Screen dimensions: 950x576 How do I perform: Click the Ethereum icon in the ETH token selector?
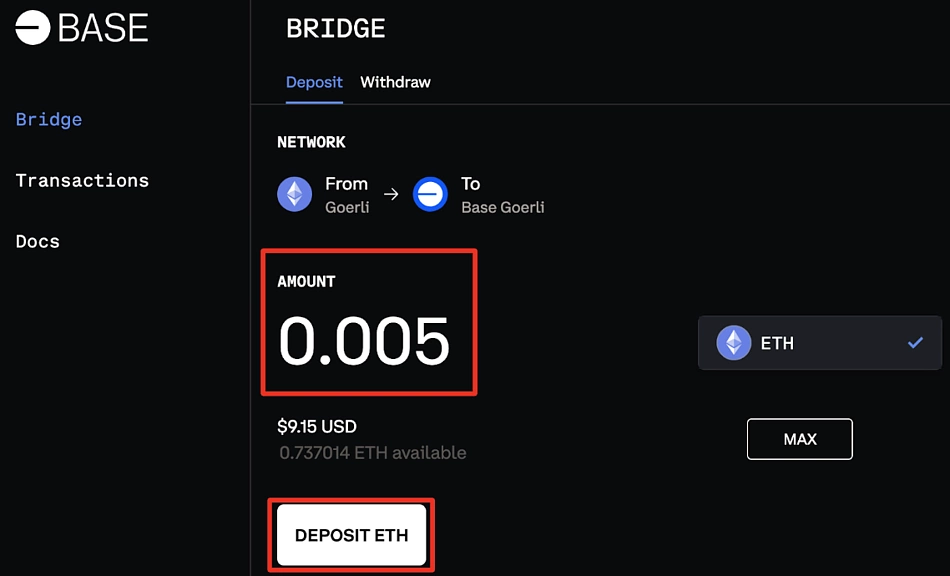(734, 343)
